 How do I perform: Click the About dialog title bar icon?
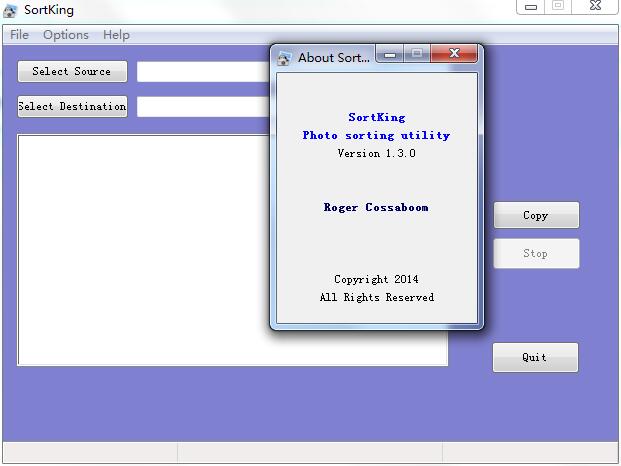click(x=284, y=58)
